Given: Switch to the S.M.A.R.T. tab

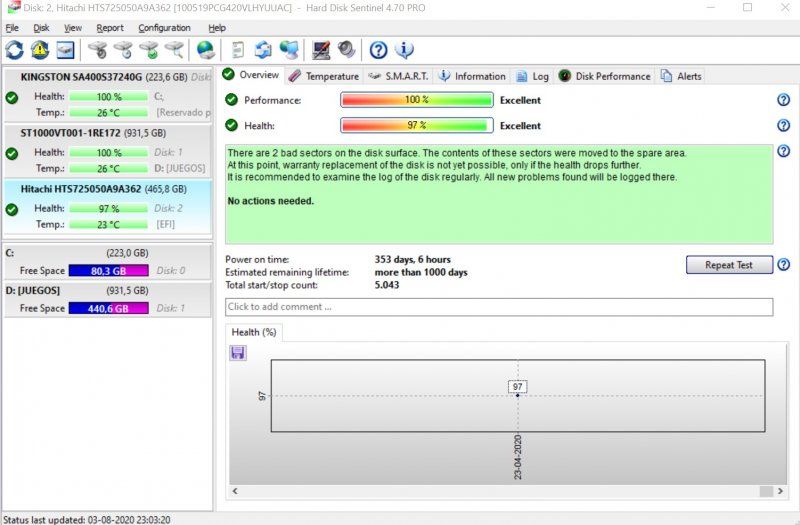Looking at the screenshot, I should point(398,76).
